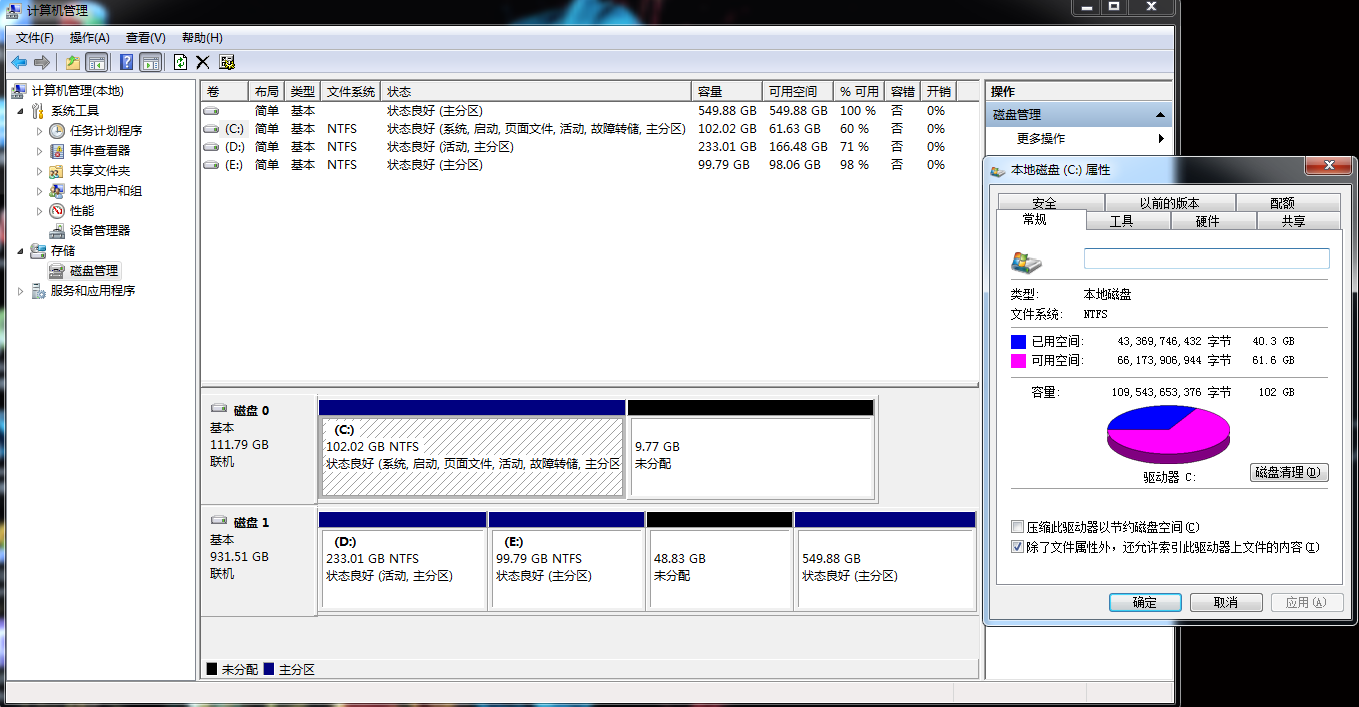Click the 磁盘 0 disk icon in lower pane
The width and height of the screenshot is (1359, 707).
(219, 409)
